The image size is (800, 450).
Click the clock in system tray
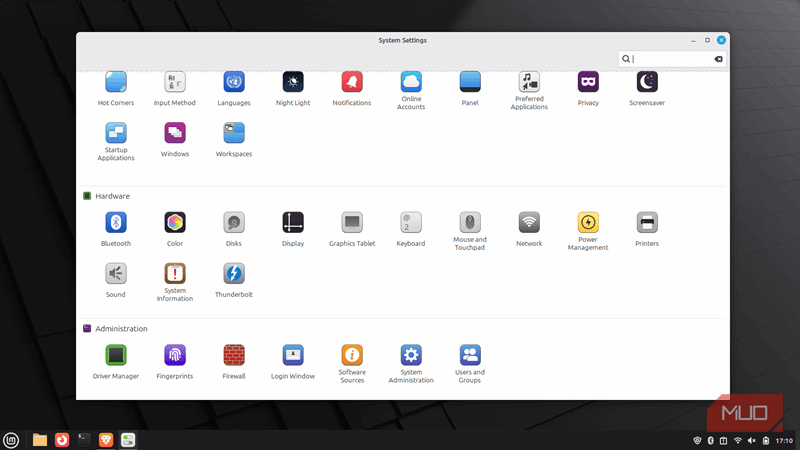pyautogui.click(x=784, y=440)
